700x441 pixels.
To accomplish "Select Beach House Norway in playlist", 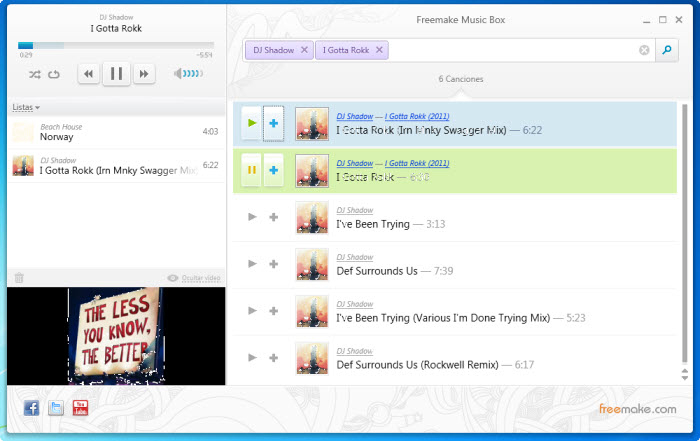I will [116, 132].
